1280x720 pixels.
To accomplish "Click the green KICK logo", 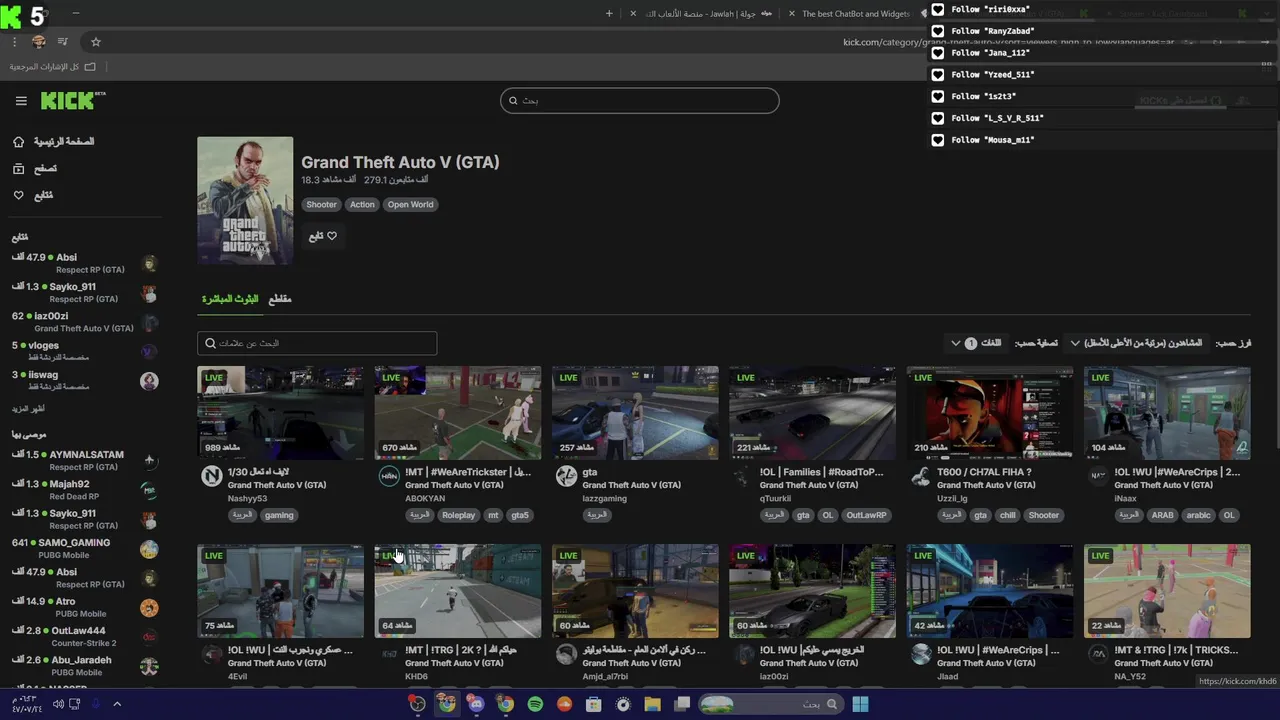I will (x=72, y=101).
